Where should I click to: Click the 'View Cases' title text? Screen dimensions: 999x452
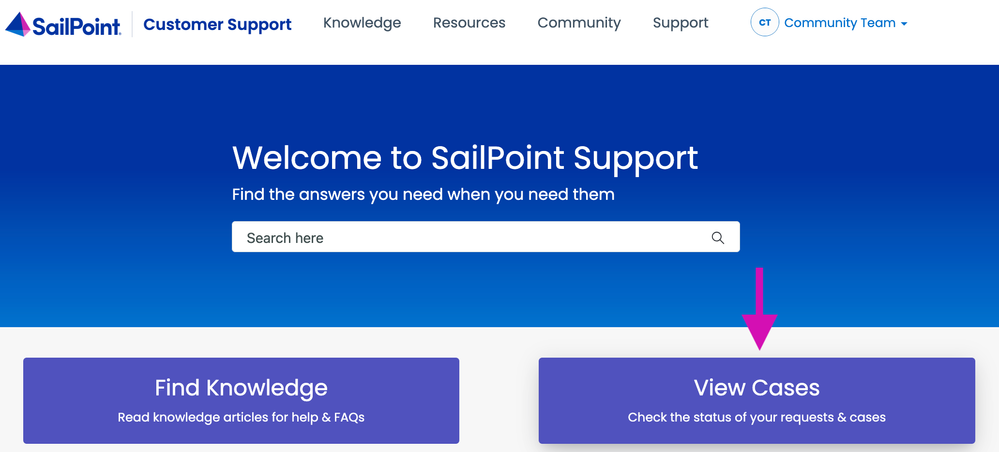pos(756,388)
